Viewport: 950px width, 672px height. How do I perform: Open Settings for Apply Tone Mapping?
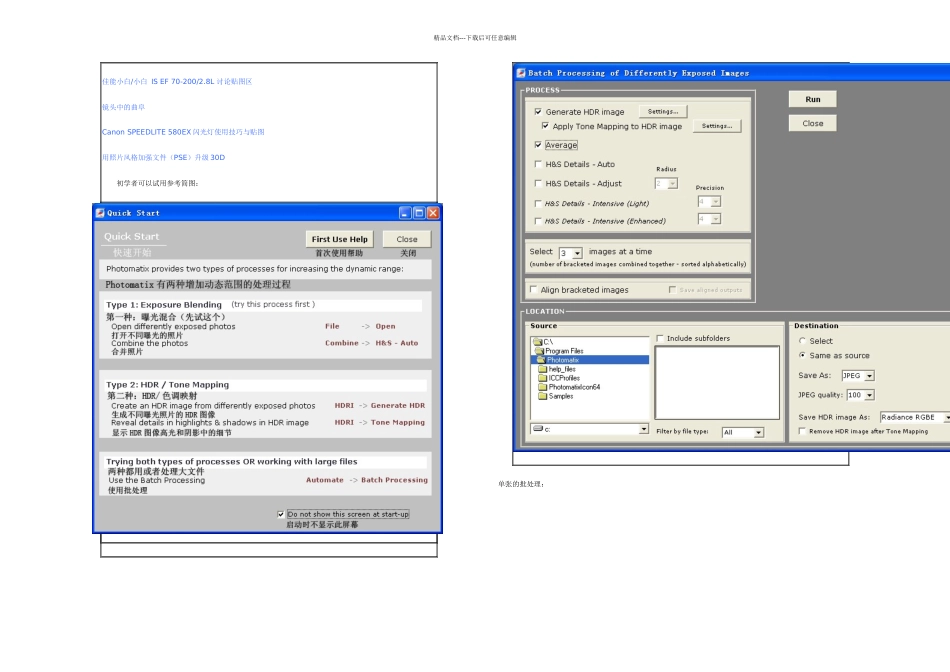coord(717,126)
